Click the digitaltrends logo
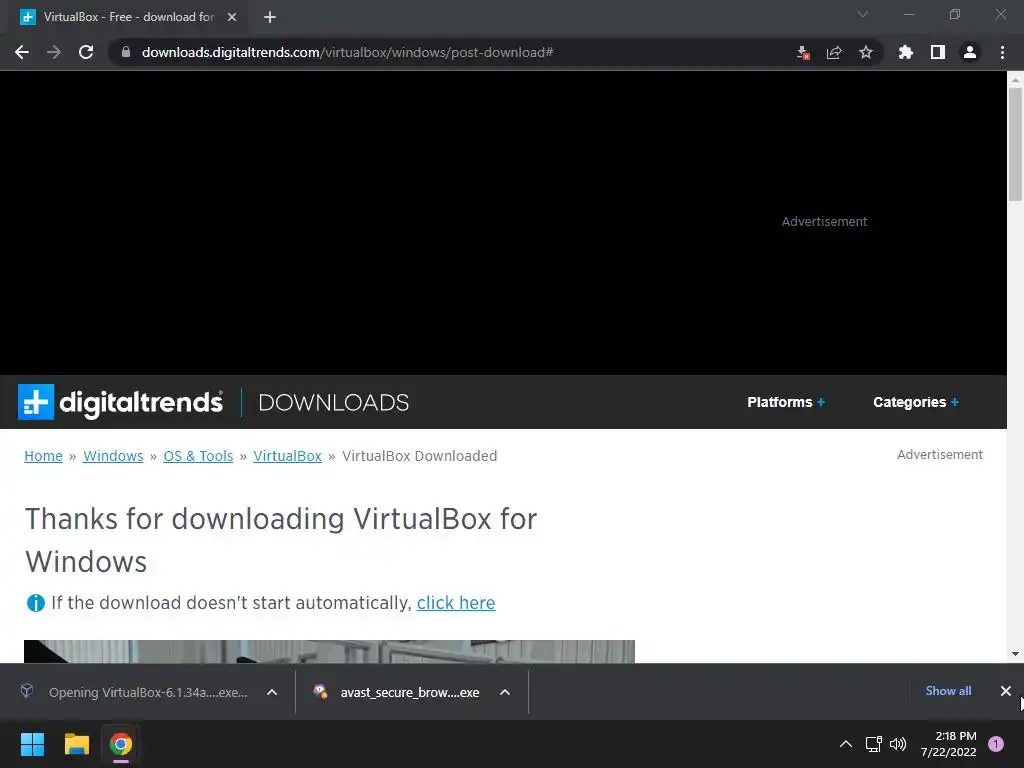Image resolution: width=1024 pixels, height=768 pixels. click(x=120, y=402)
